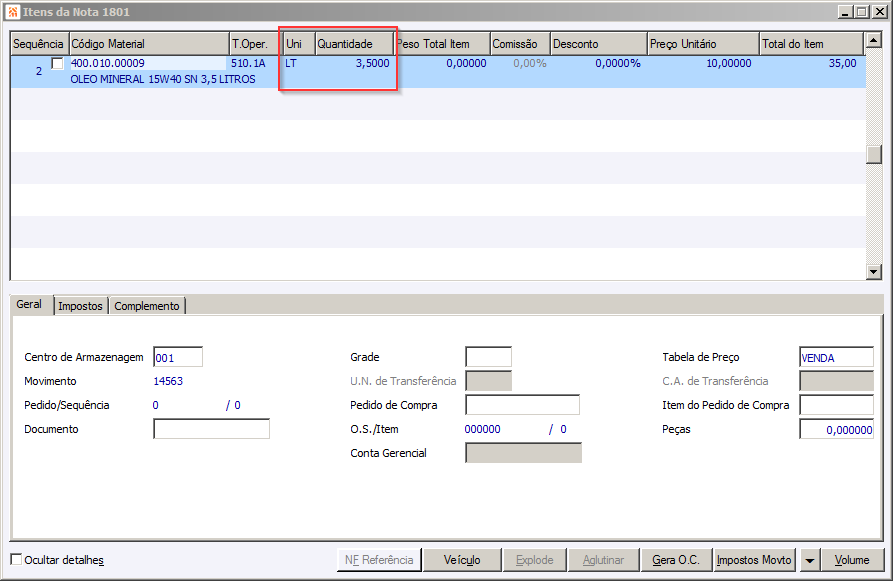Click the O.S./Item value 000000
Screen dimensions: 893x581
coord(482,429)
